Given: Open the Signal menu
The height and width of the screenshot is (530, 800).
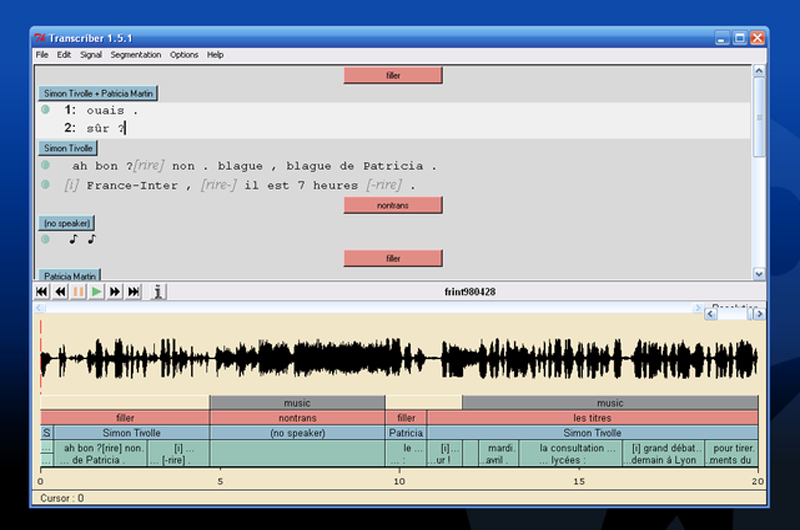Looking at the screenshot, I should [91, 55].
